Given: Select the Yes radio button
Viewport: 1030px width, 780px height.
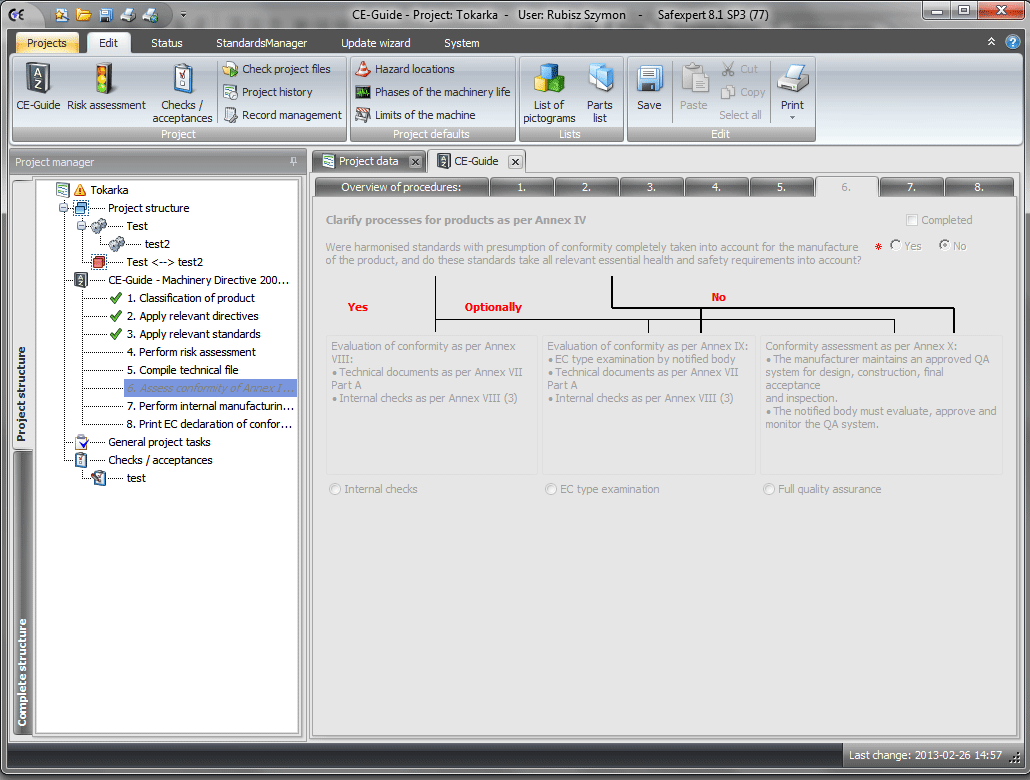Looking at the screenshot, I should pos(895,246).
